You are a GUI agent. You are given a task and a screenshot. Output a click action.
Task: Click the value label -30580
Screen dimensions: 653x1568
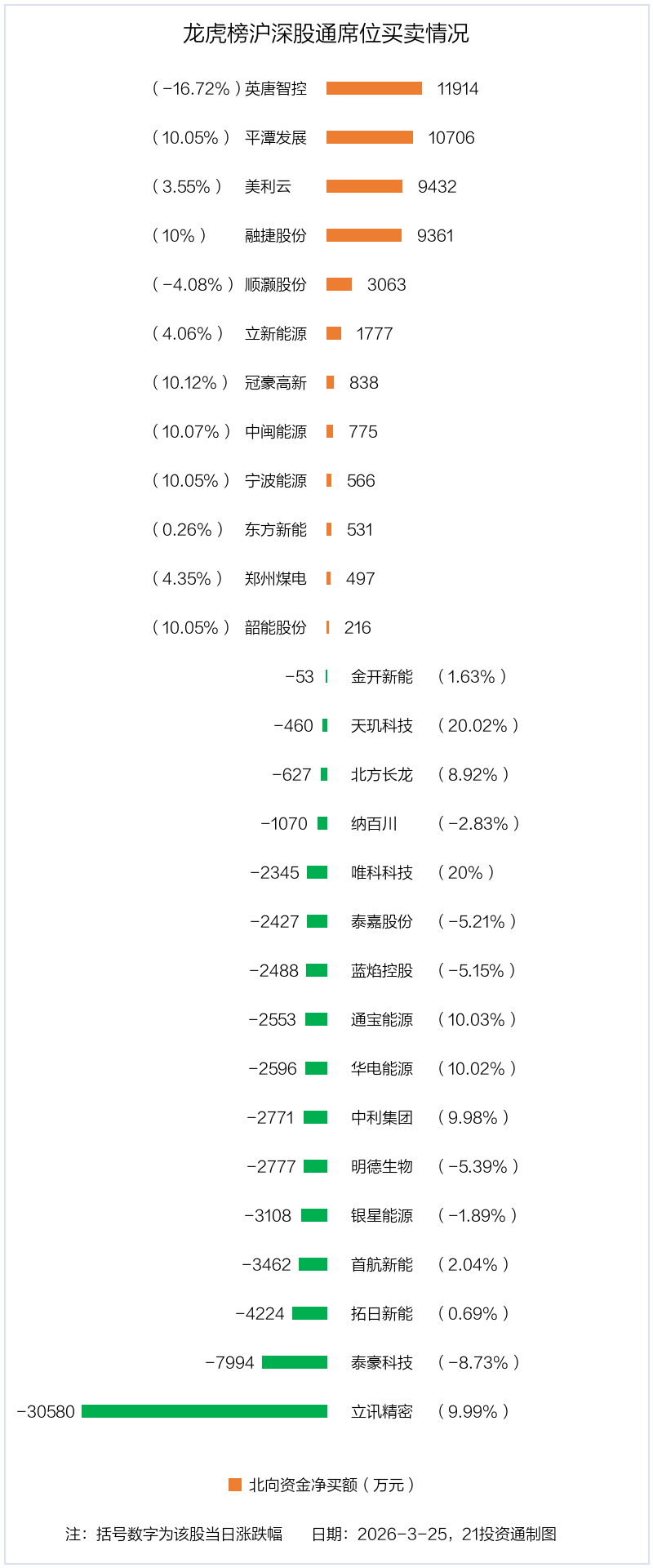(x=47, y=1411)
